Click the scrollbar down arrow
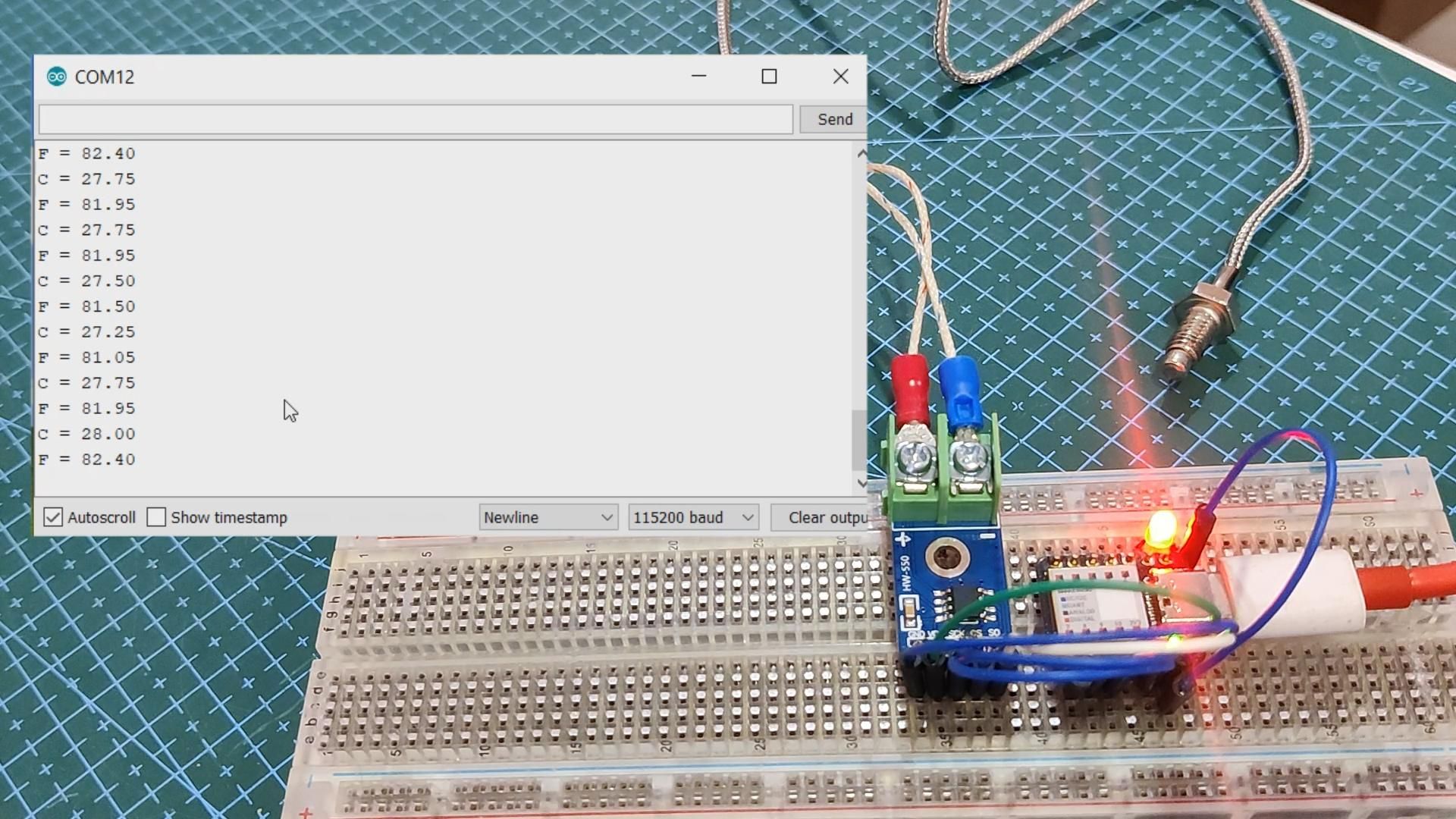The height and width of the screenshot is (819, 1456). pos(860,483)
